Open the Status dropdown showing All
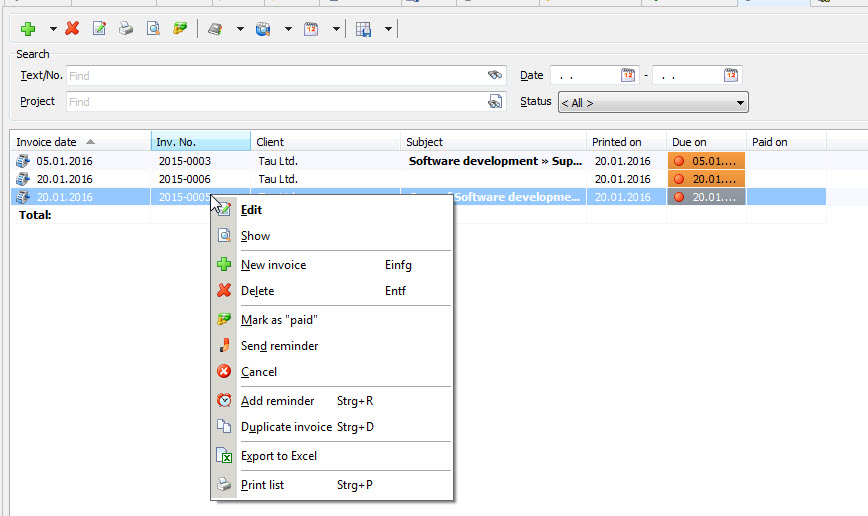The image size is (868, 516). 653,102
